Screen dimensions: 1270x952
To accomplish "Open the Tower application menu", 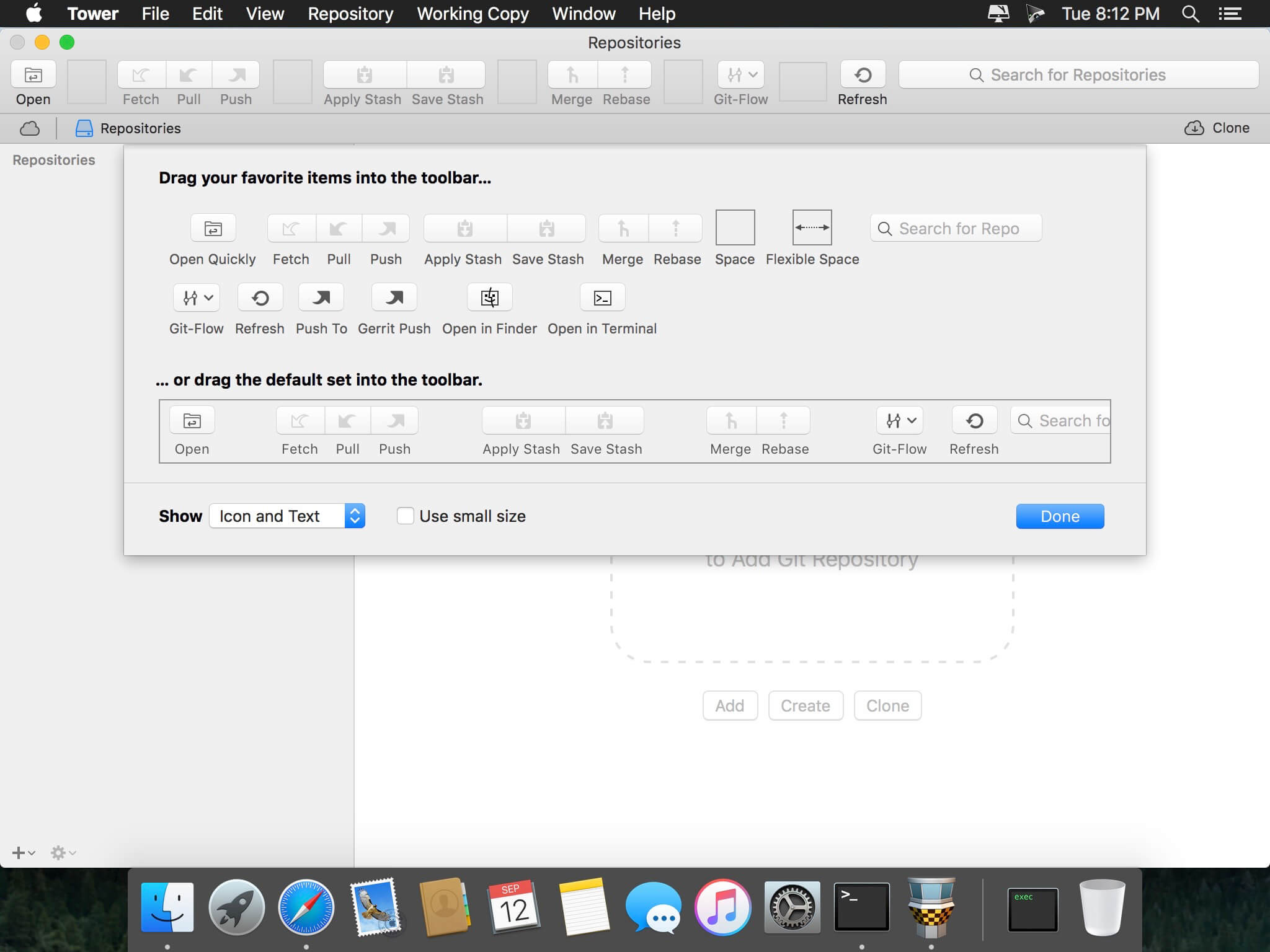I will [x=92, y=14].
